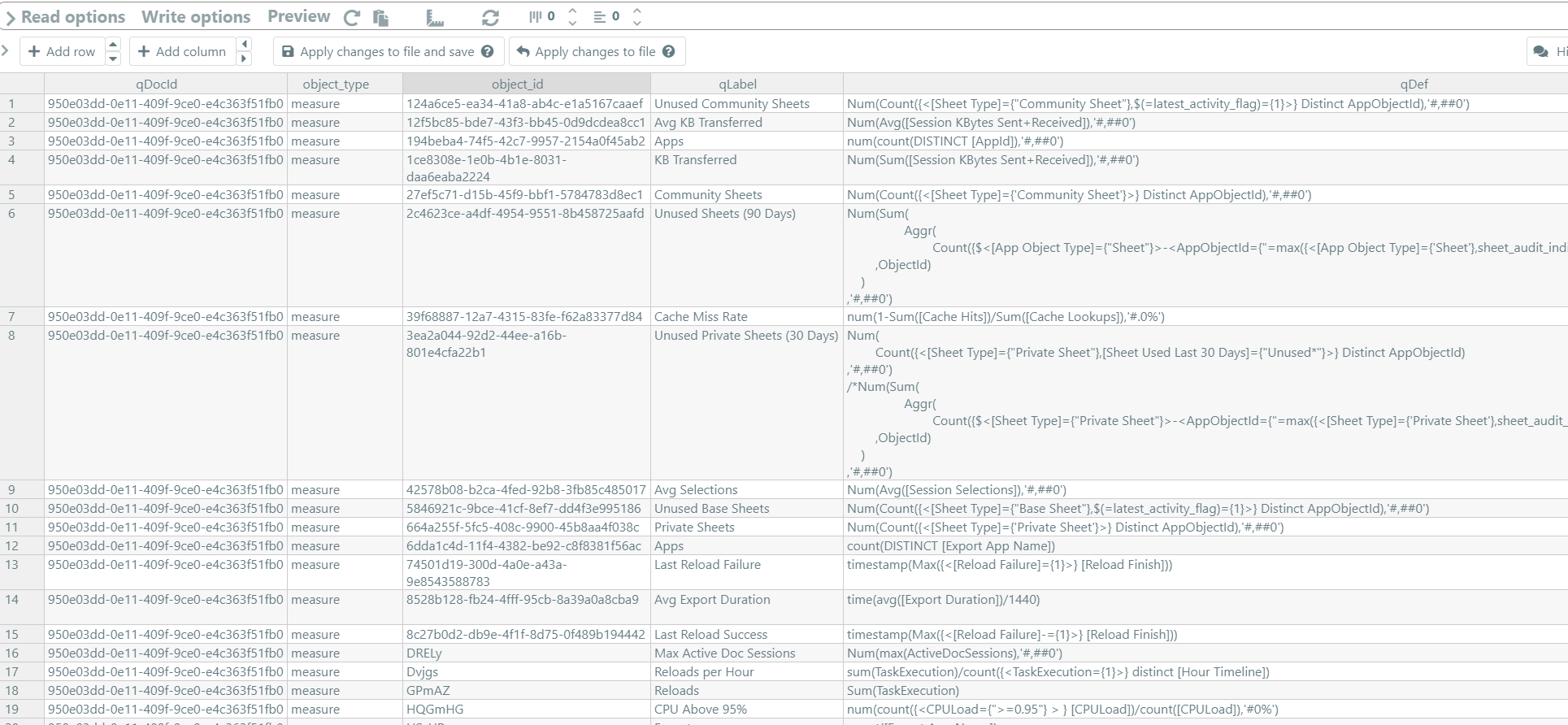
Task: Click the KB Transferred label in row 4
Action: [747, 168]
